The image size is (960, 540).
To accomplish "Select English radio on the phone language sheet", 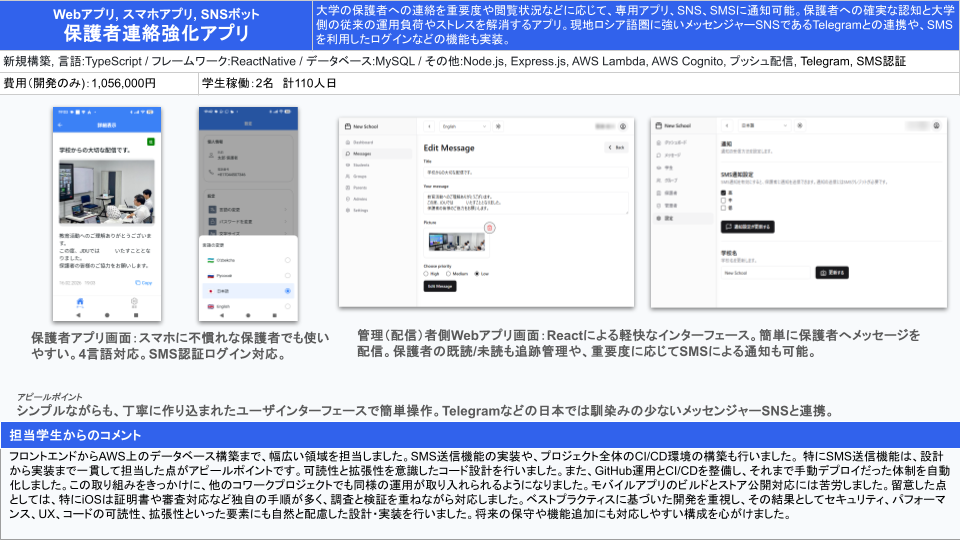I will [288, 306].
